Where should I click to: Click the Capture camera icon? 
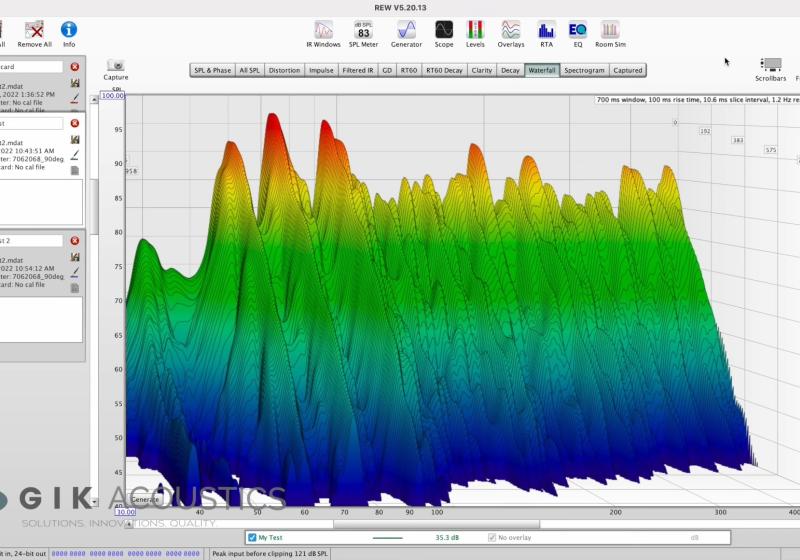click(115, 66)
